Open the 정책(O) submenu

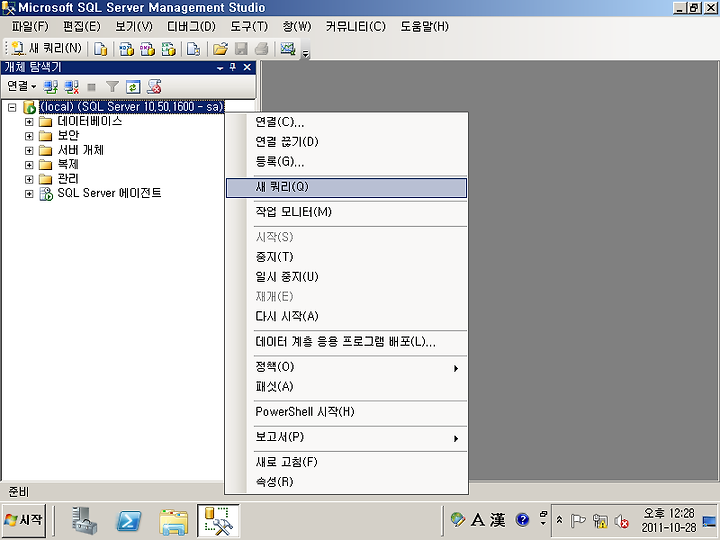347,367
